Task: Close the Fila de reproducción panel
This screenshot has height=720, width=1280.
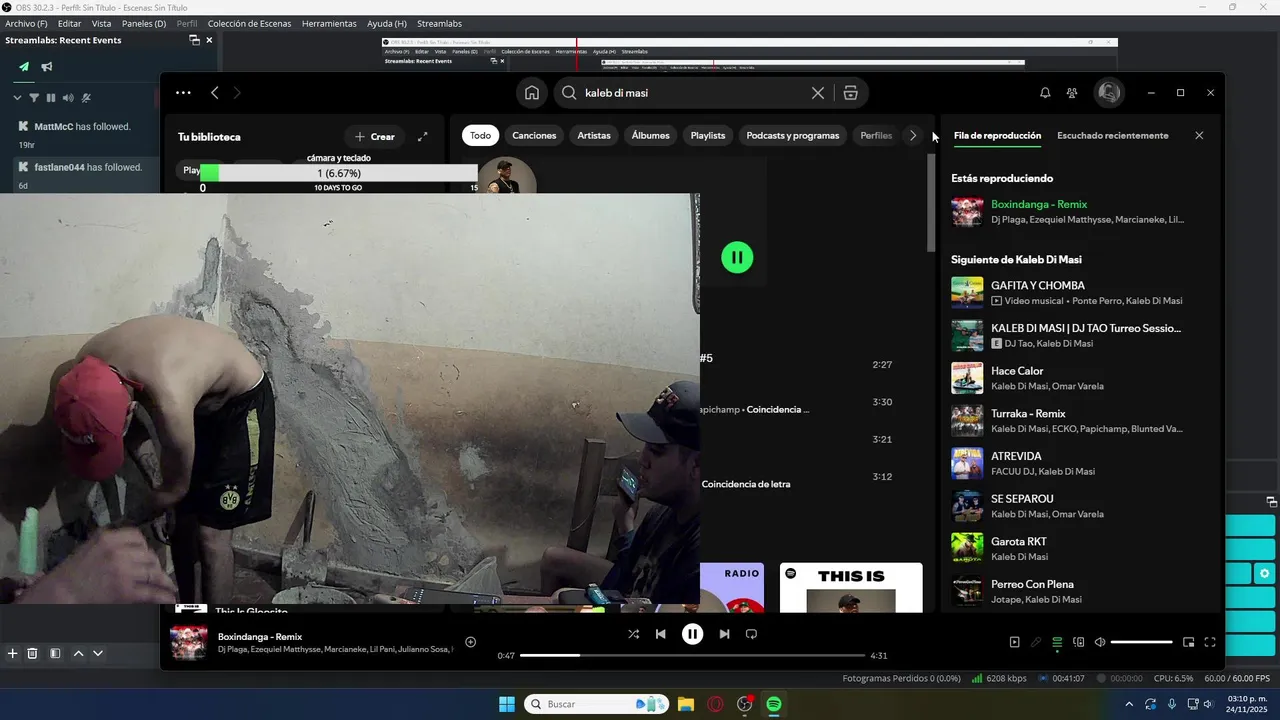Action: click(1199, 135)
